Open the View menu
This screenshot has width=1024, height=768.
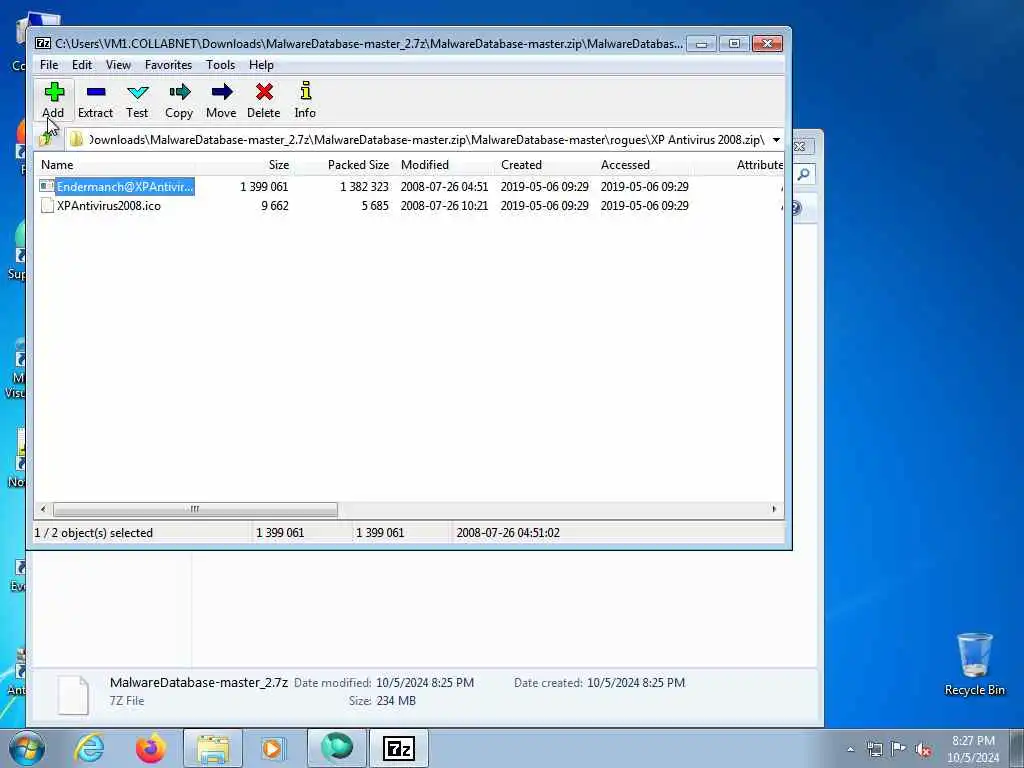(118, 65)
